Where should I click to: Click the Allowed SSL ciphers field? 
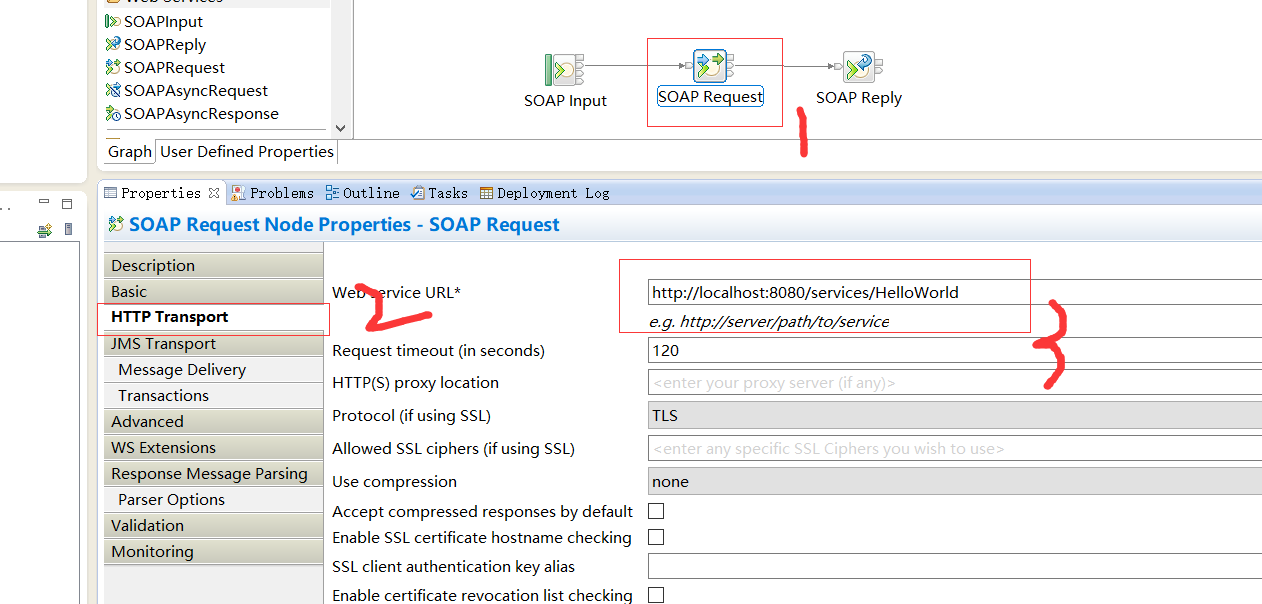coord(955,448)
